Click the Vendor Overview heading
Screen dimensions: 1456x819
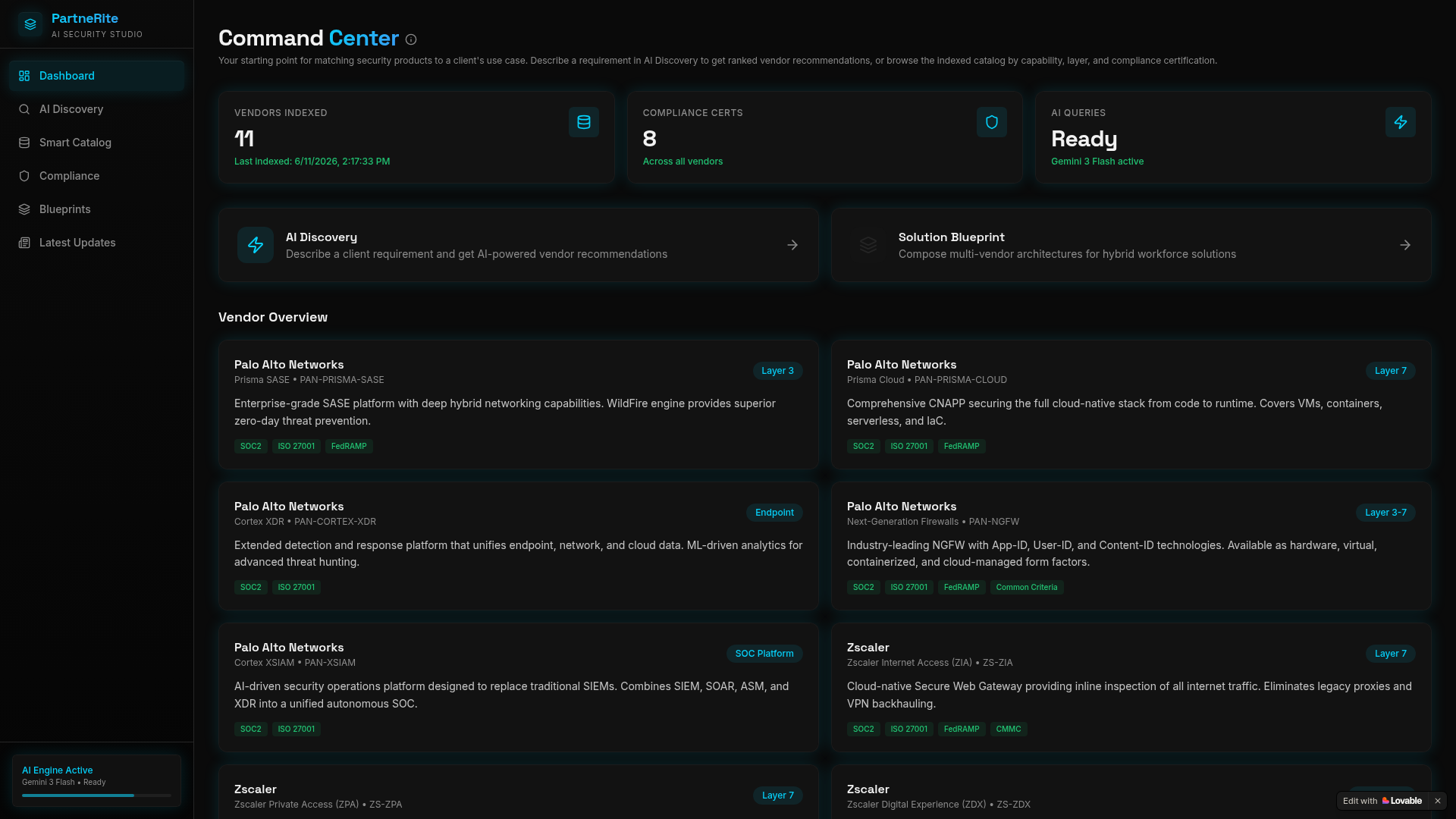click(273, 317)
